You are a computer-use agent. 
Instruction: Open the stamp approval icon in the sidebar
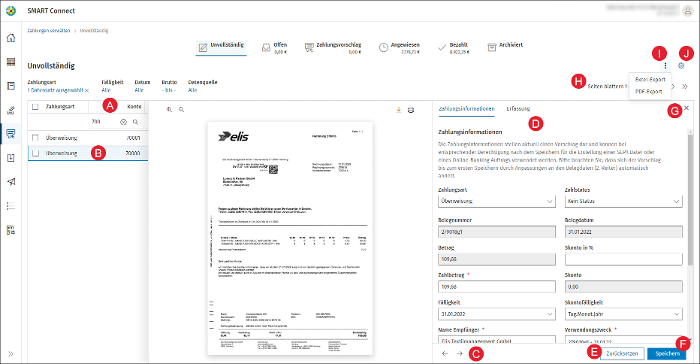11,110
